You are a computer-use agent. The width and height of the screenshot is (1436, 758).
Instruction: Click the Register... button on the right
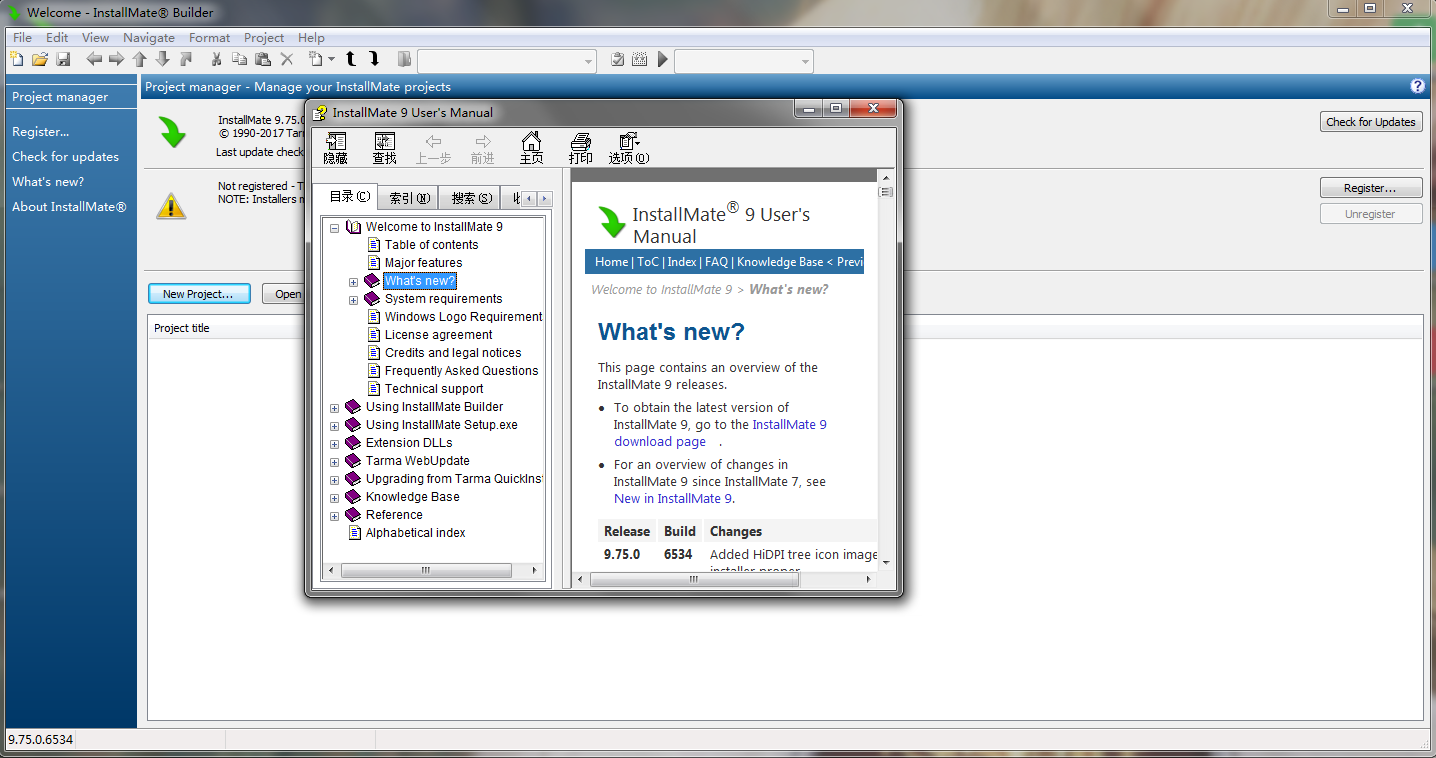[1371, 188]
